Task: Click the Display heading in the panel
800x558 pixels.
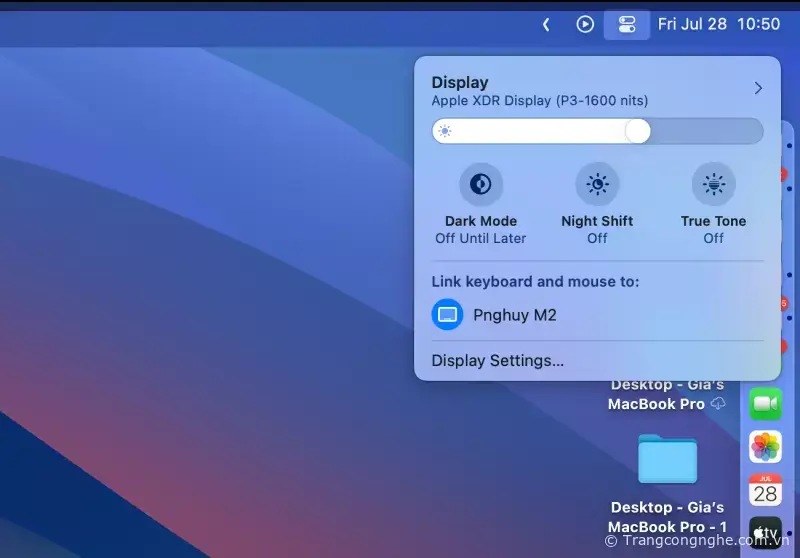Action: (460, 83)
